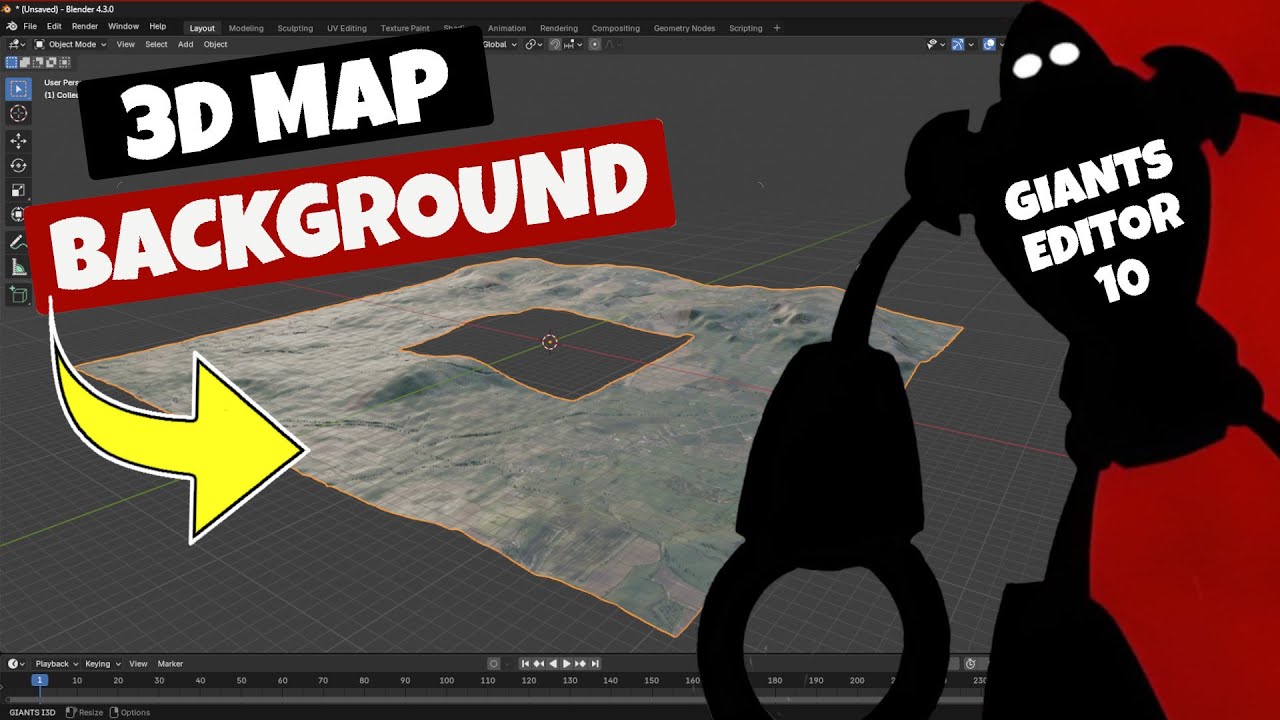Open the Playback dropdown in timeline
Viewport: 1280px width, 720px height.
[56, 664]
